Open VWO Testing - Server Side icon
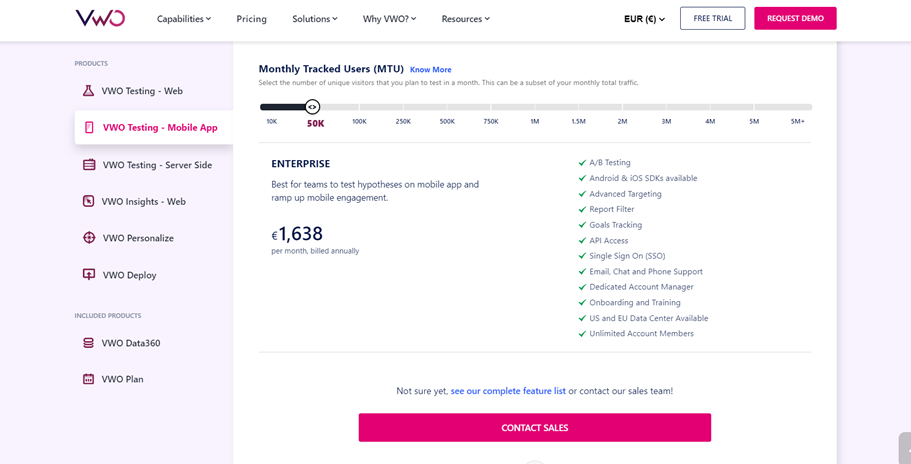Screen dimensions: 911x464 [89, 165]
